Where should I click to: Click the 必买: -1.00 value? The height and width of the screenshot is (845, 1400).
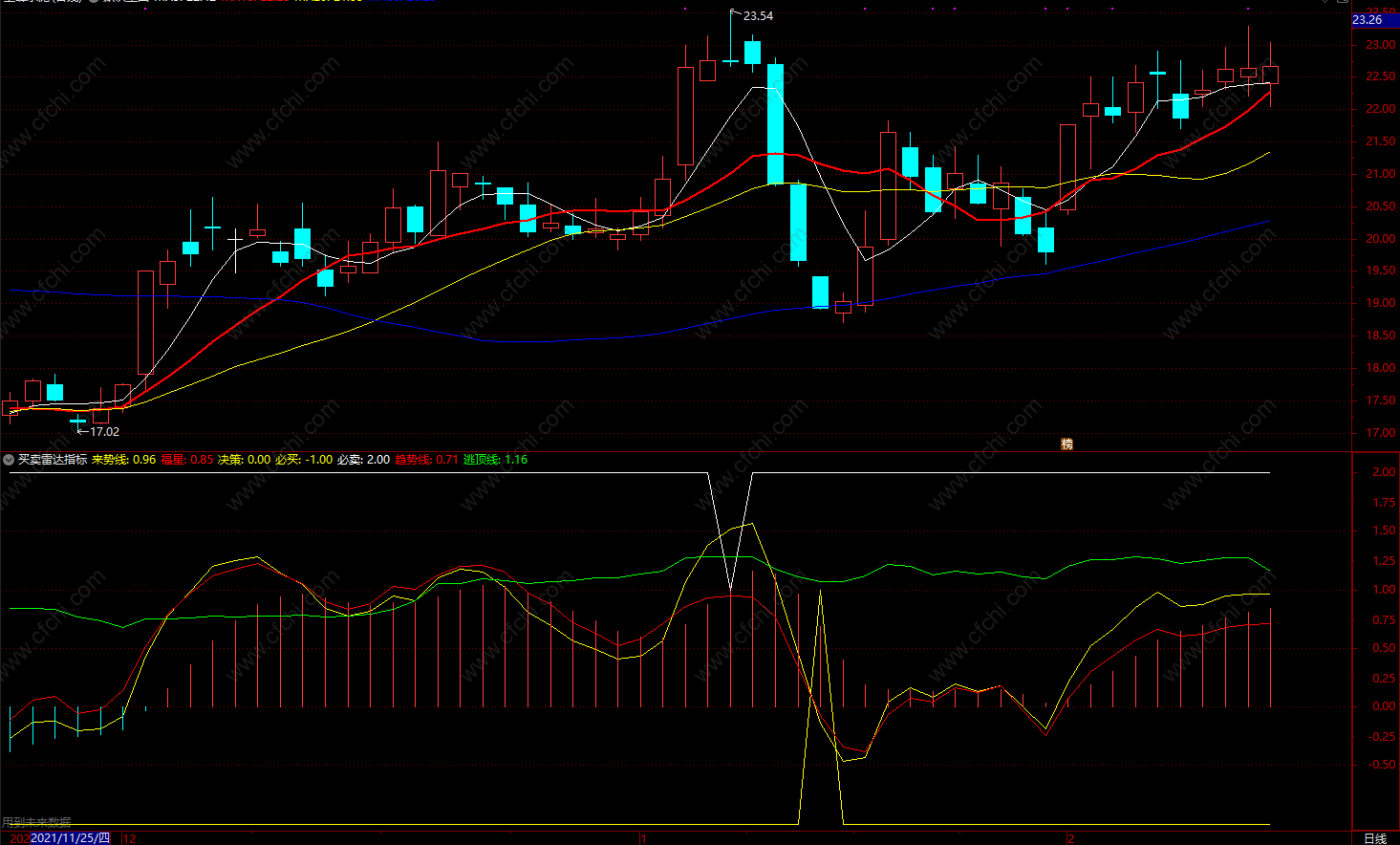click(304, 460)
